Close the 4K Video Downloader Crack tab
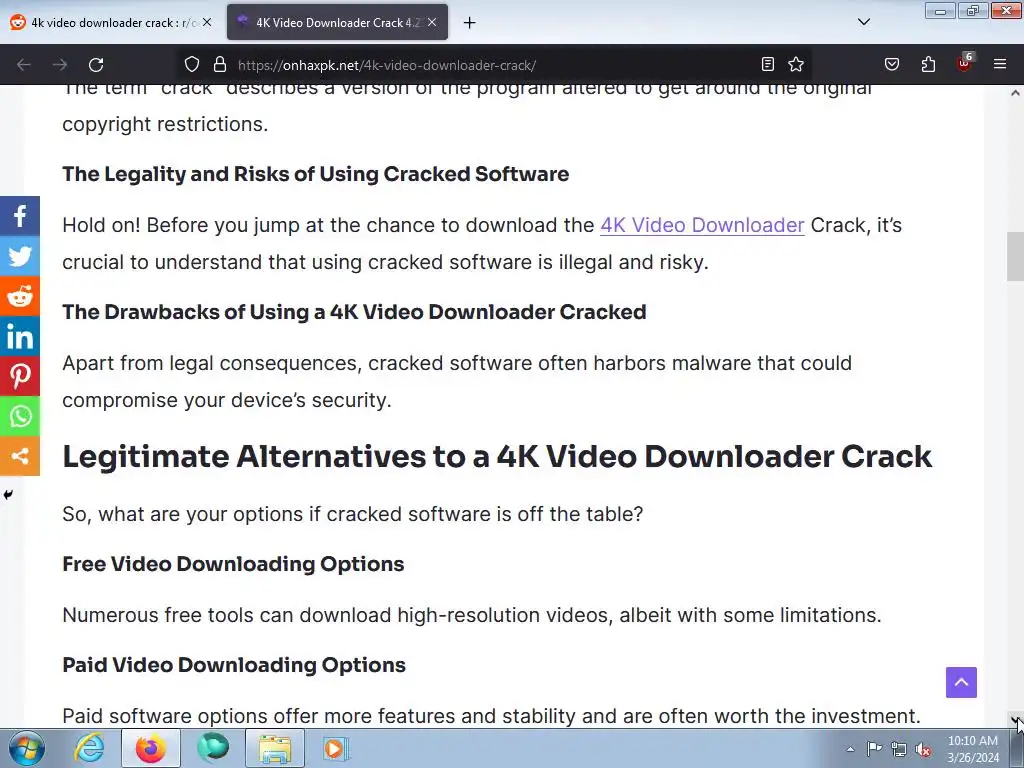1024x768 pixels. tap(432, 22)
